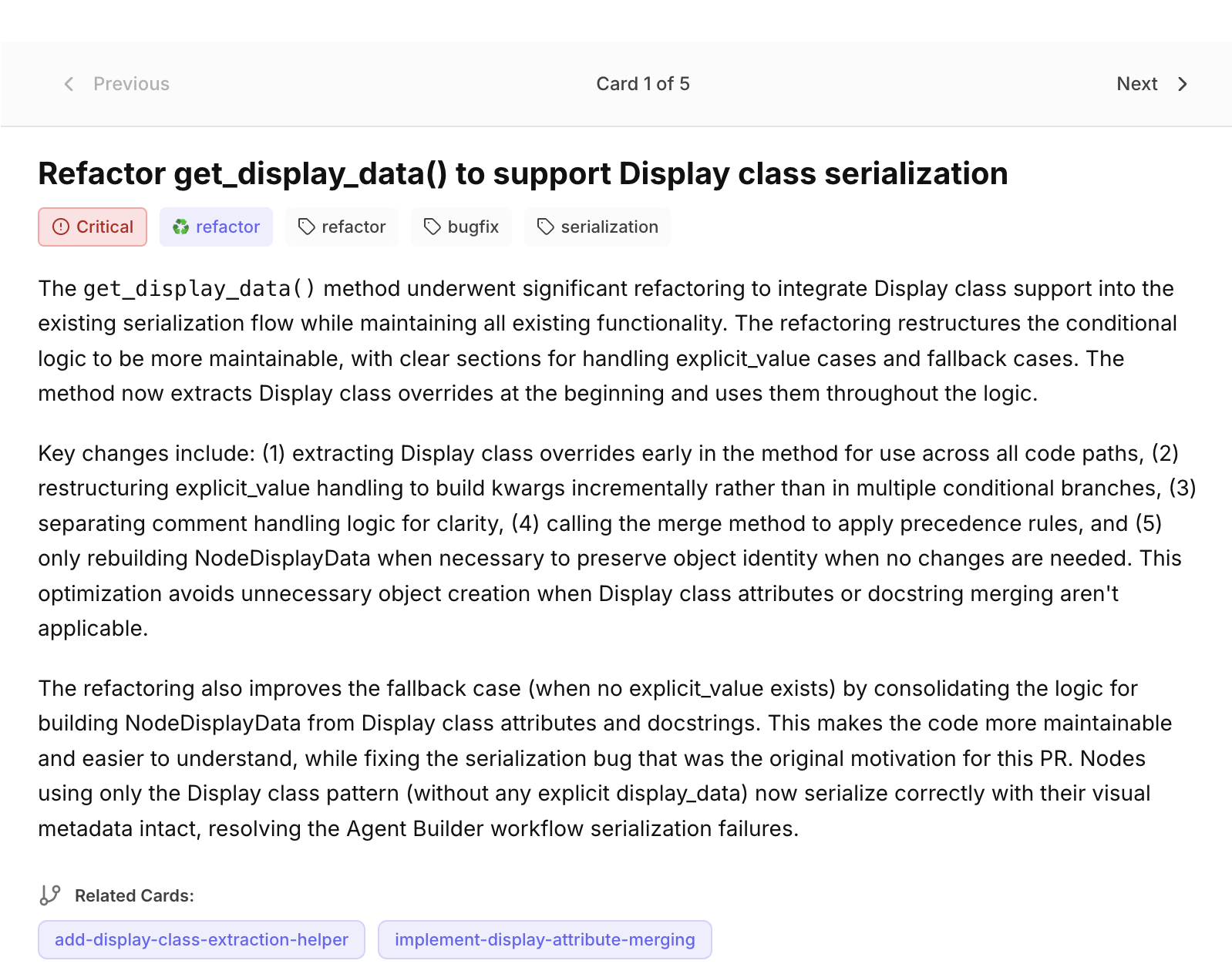Viewport: 1232px width, 974px height.
Task: Click the left chevron beside Previous
Action: click(69, 84)
